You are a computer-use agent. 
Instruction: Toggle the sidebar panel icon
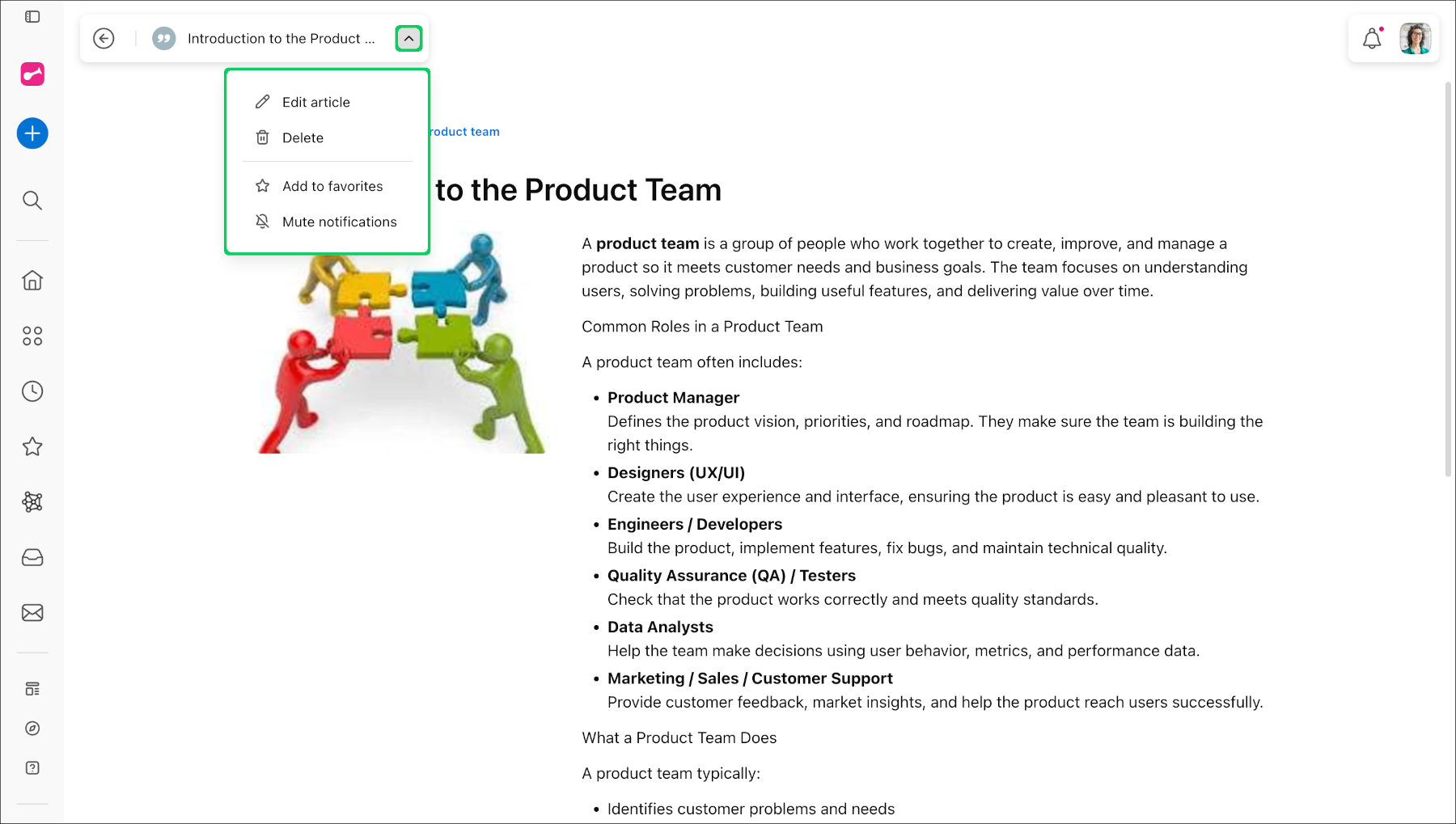point(32,17)
